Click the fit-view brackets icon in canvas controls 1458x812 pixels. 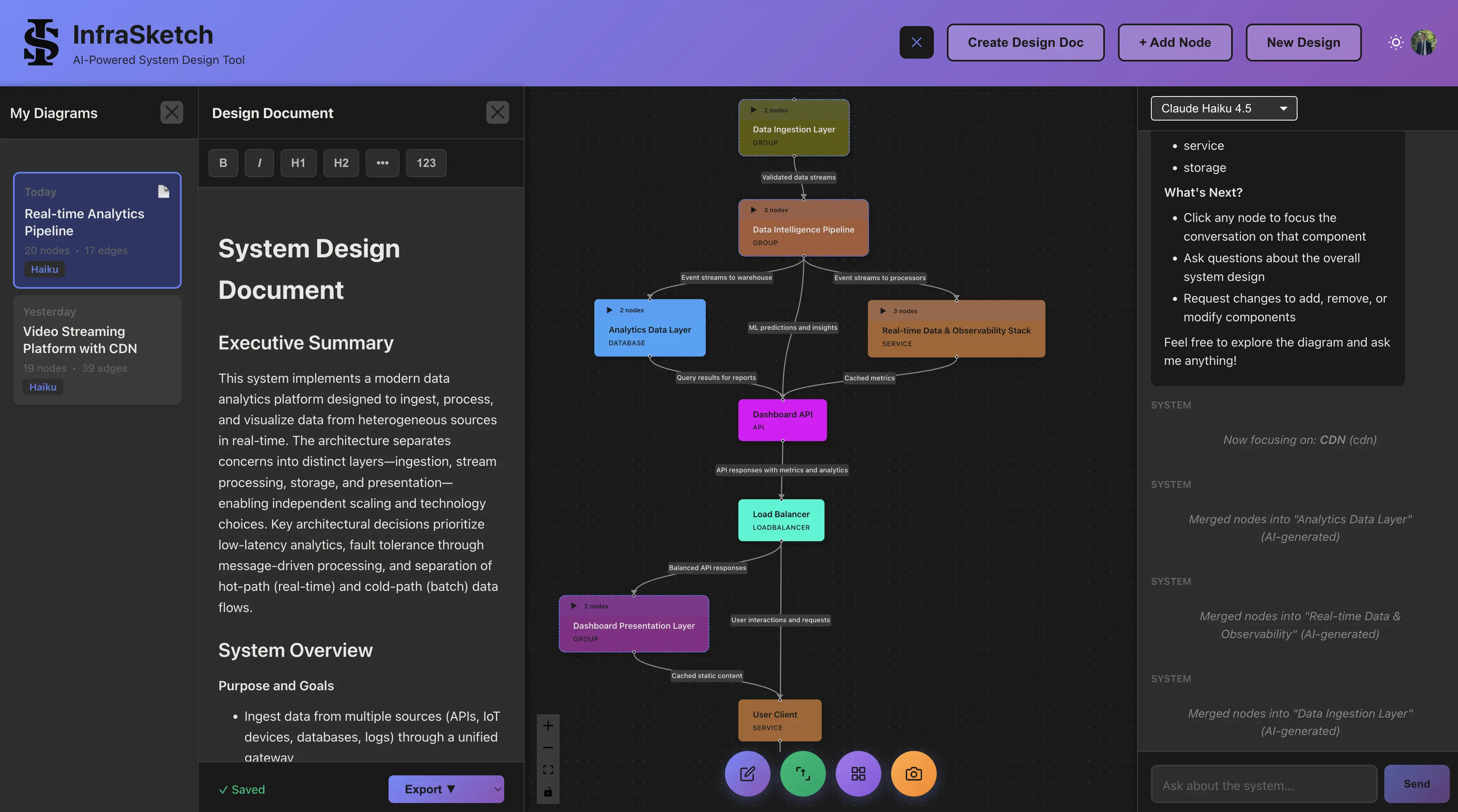tap(547, 769)
